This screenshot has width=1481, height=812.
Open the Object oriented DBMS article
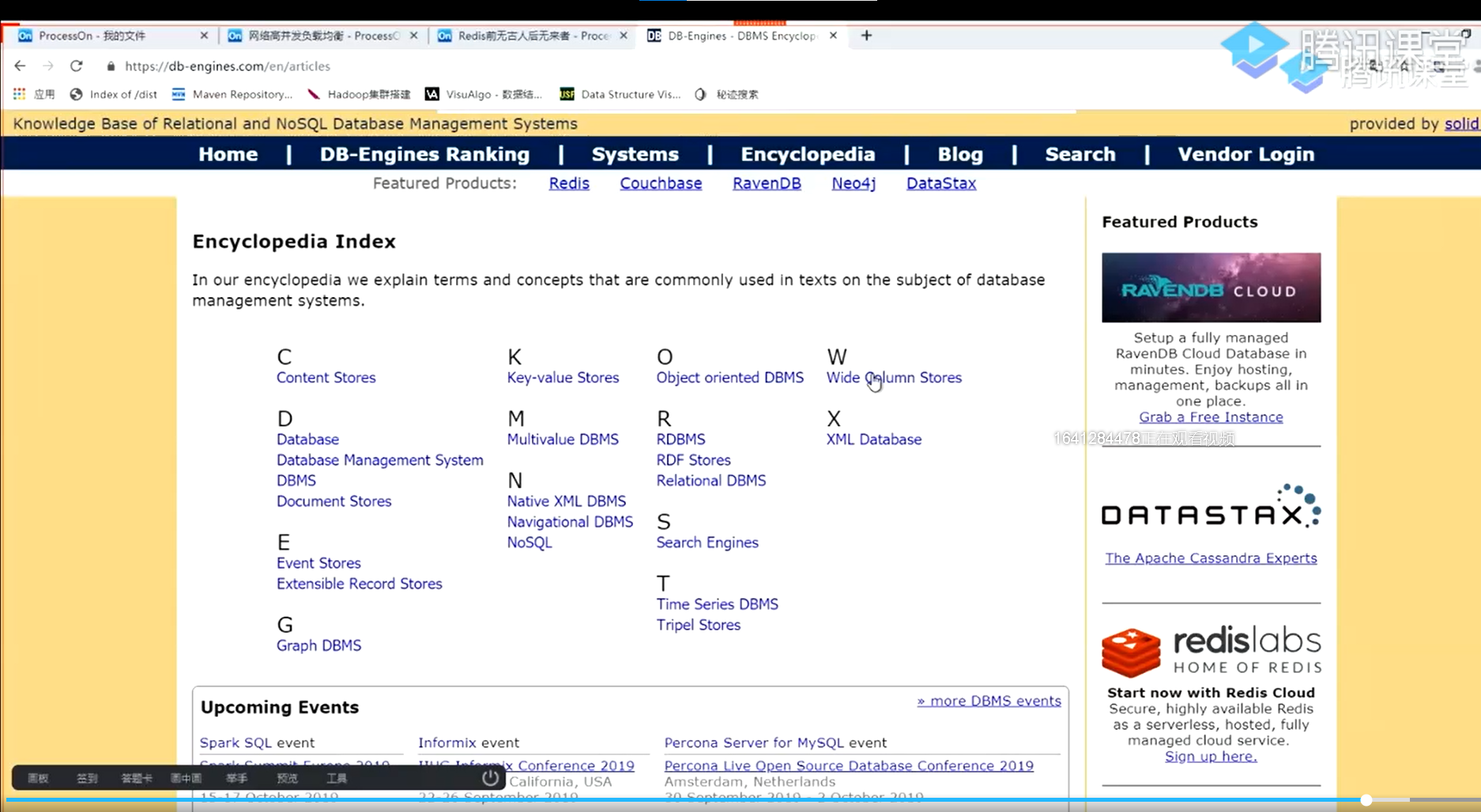pos(730,378)
